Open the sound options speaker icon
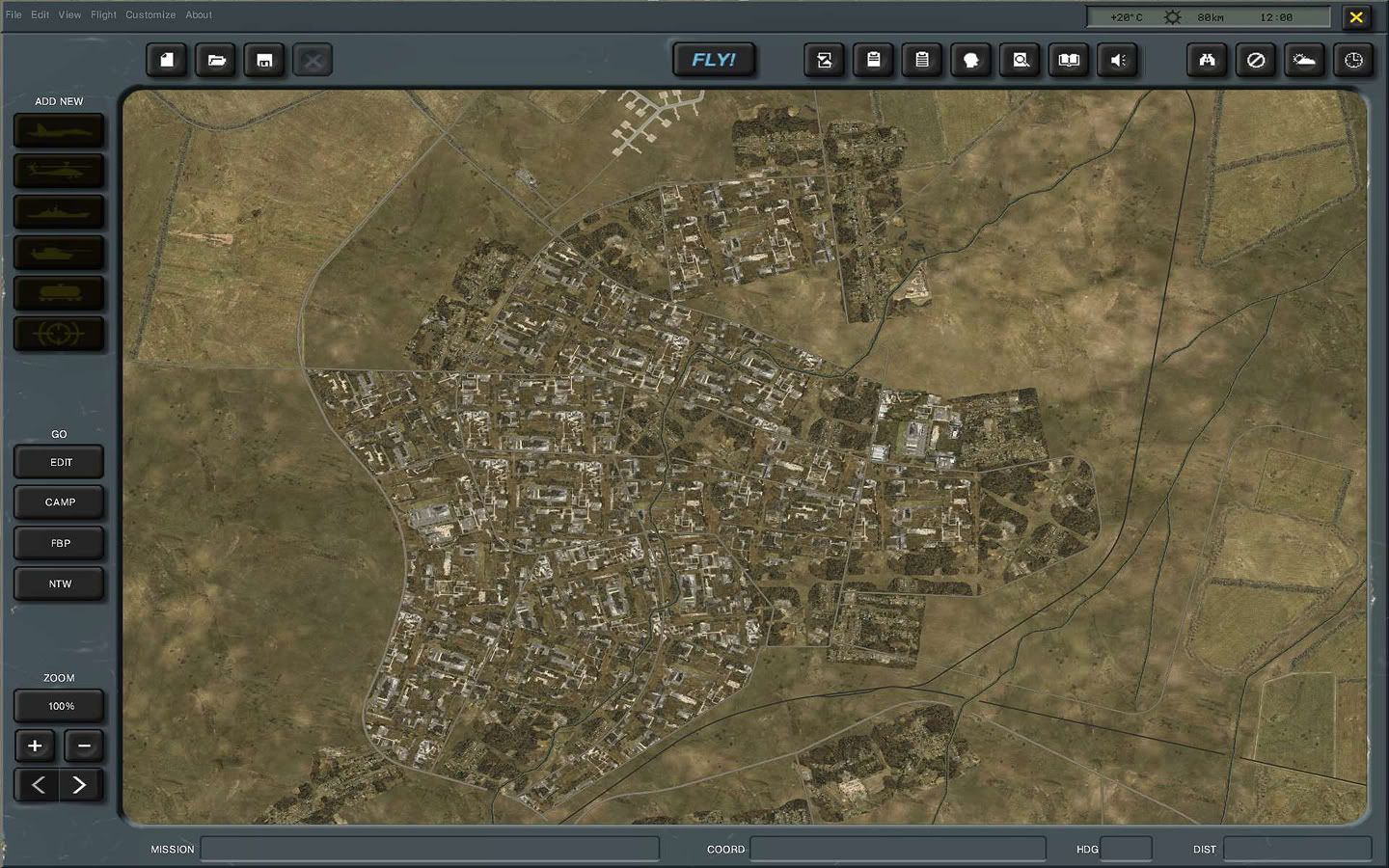The image size is (1389, 868). [1118, 60]
